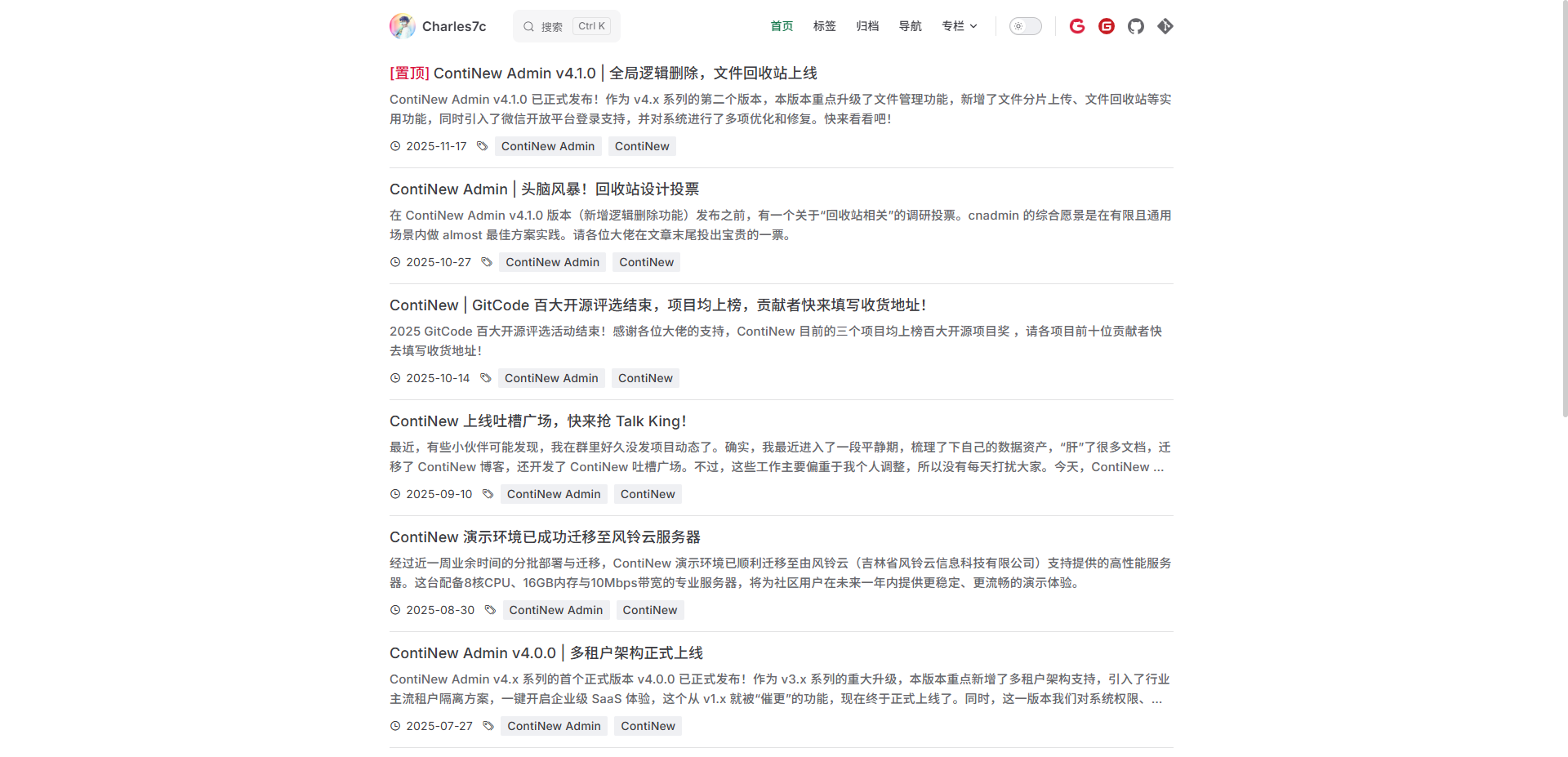
Task: Open the post ContiNew Admin v4.0.0 多租户架构正式上线
Action: (x=546, y=653)
